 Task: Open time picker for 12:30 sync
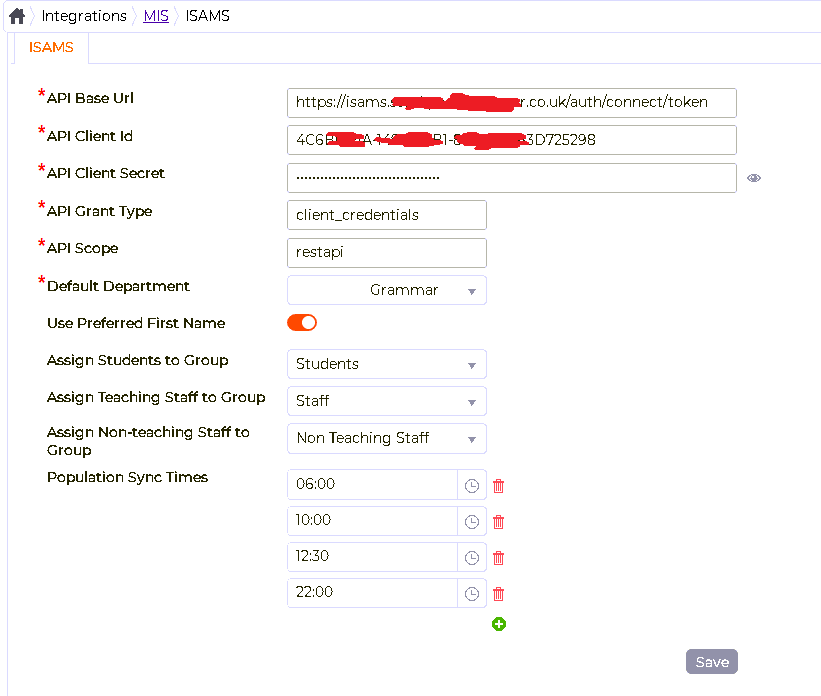[x=472, y=558]
